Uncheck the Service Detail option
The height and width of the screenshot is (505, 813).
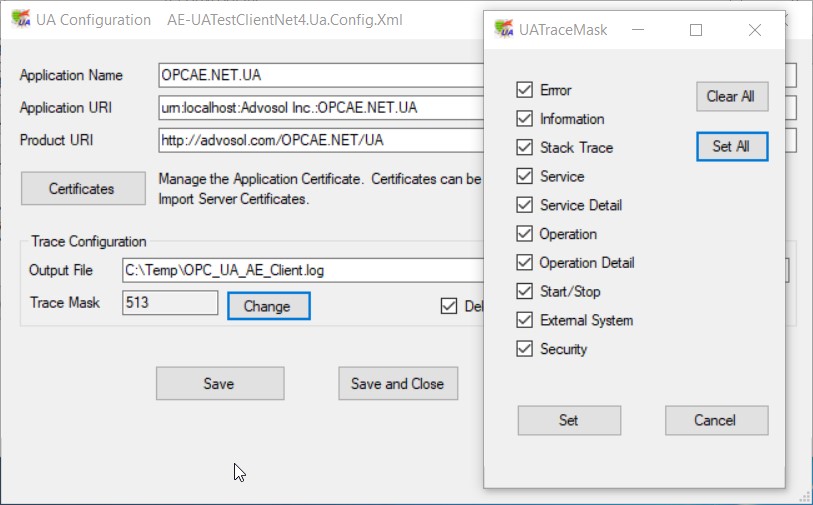[524, 205]
